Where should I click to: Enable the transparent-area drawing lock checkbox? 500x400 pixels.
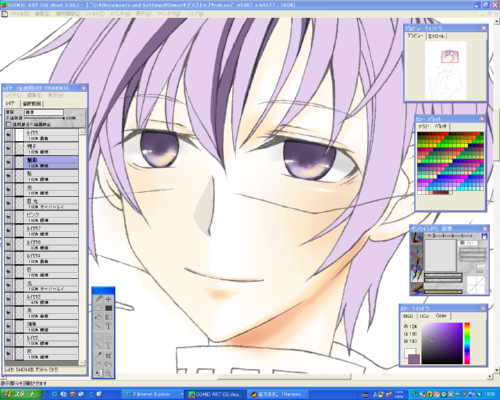point(9,124)
